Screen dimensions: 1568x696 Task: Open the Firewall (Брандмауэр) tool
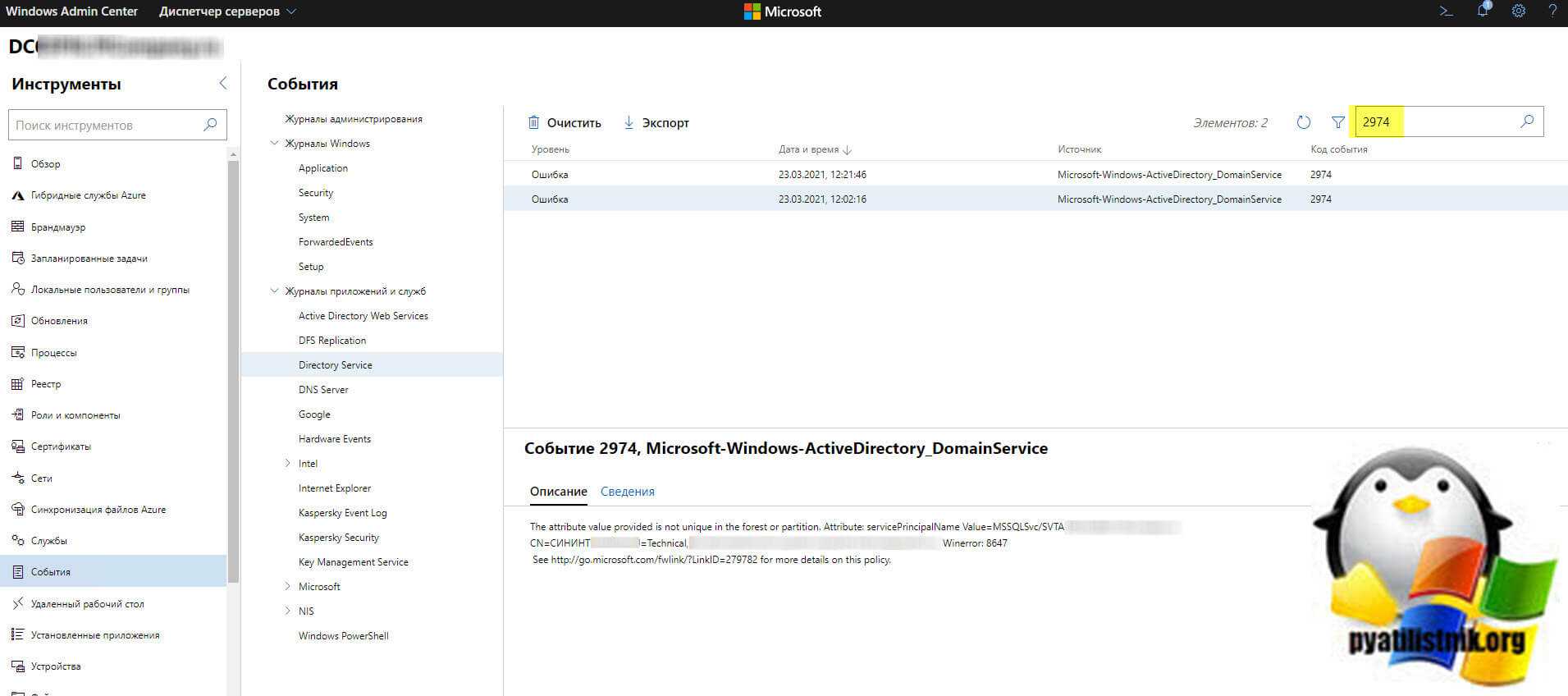pyautogui.click(x=57, y=227)
